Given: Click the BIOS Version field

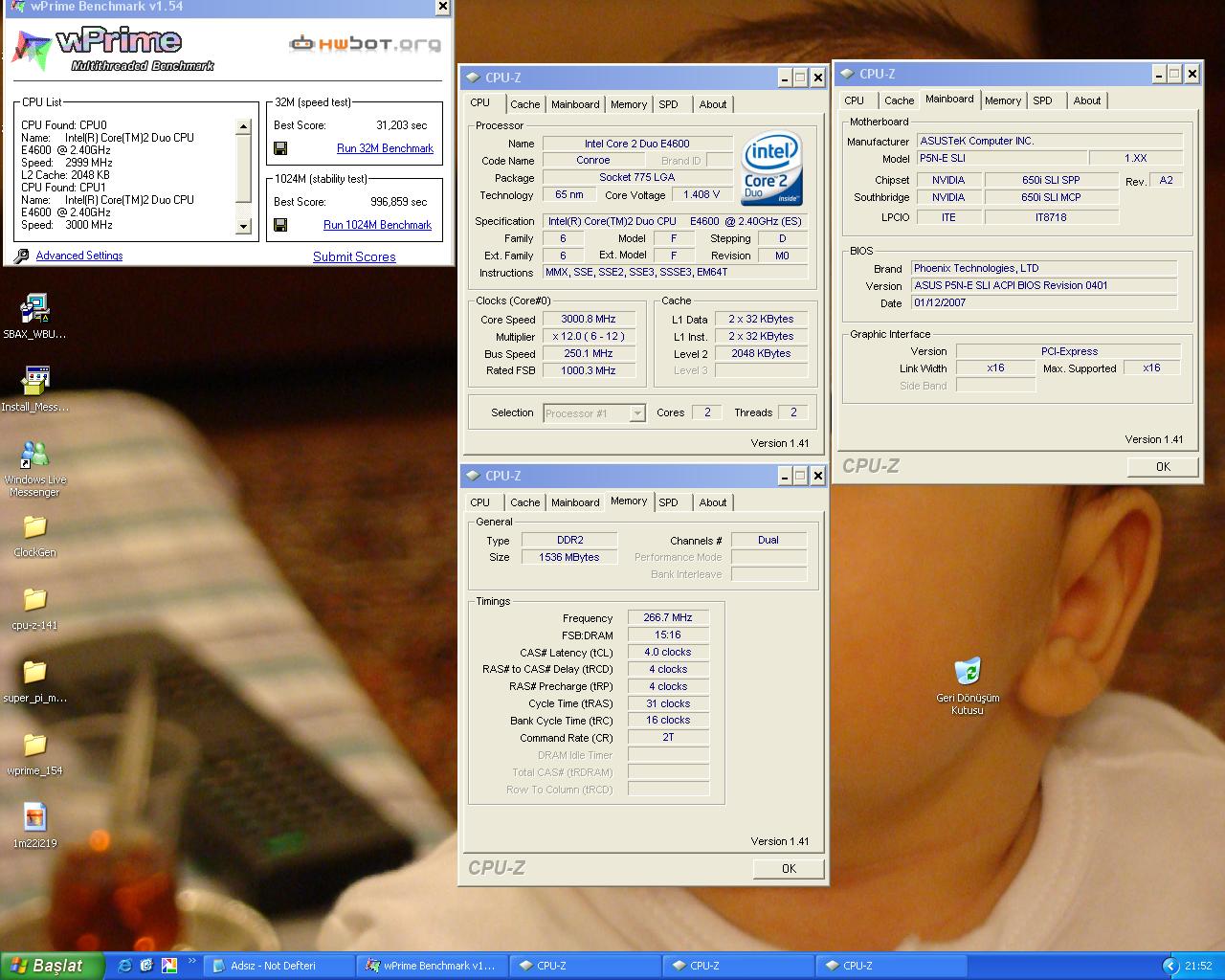Looking at the screenshot, I should pyautogui.click(x=1043, y=285).
